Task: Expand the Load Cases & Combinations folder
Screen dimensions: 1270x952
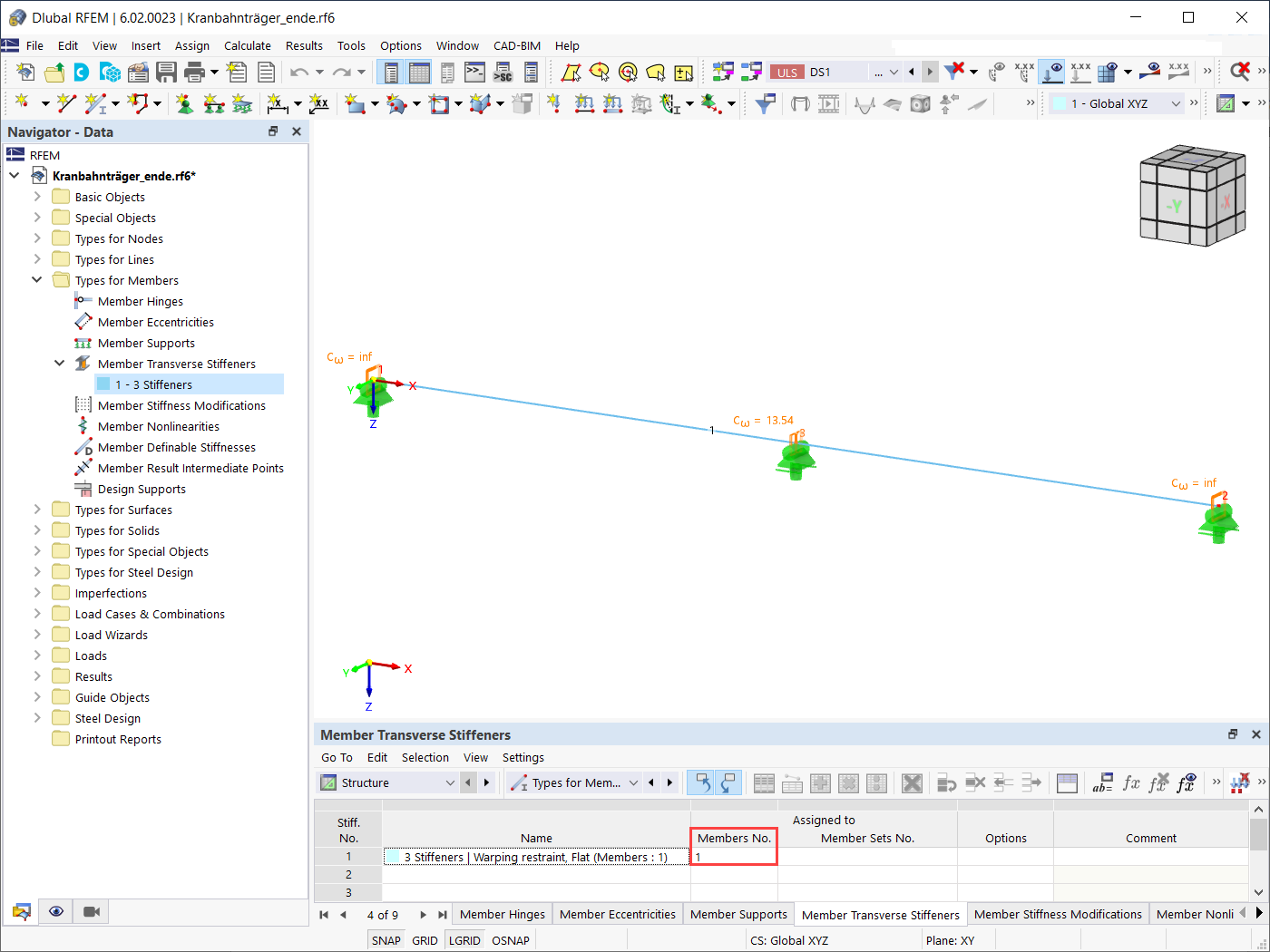Action: coord(35,614)
